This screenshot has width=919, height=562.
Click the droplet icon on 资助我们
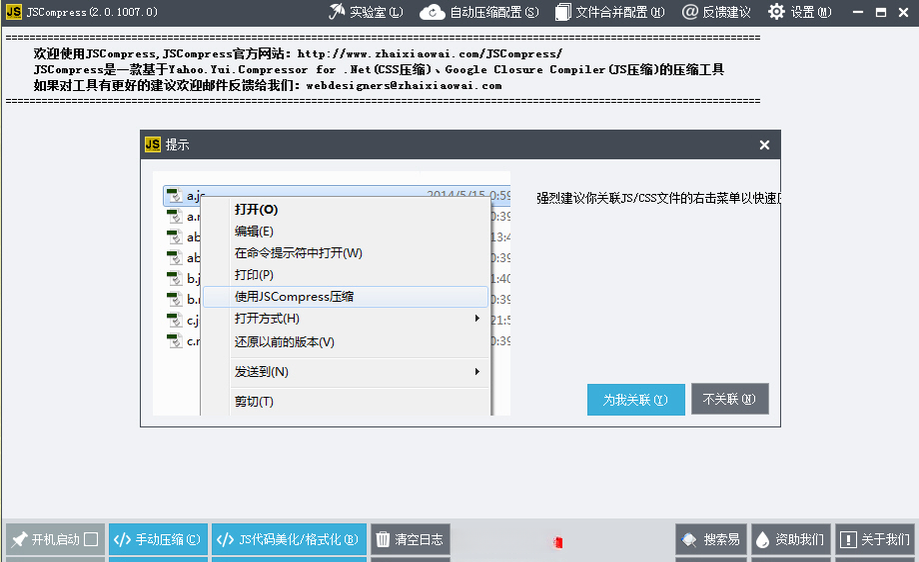click(763, 540)
